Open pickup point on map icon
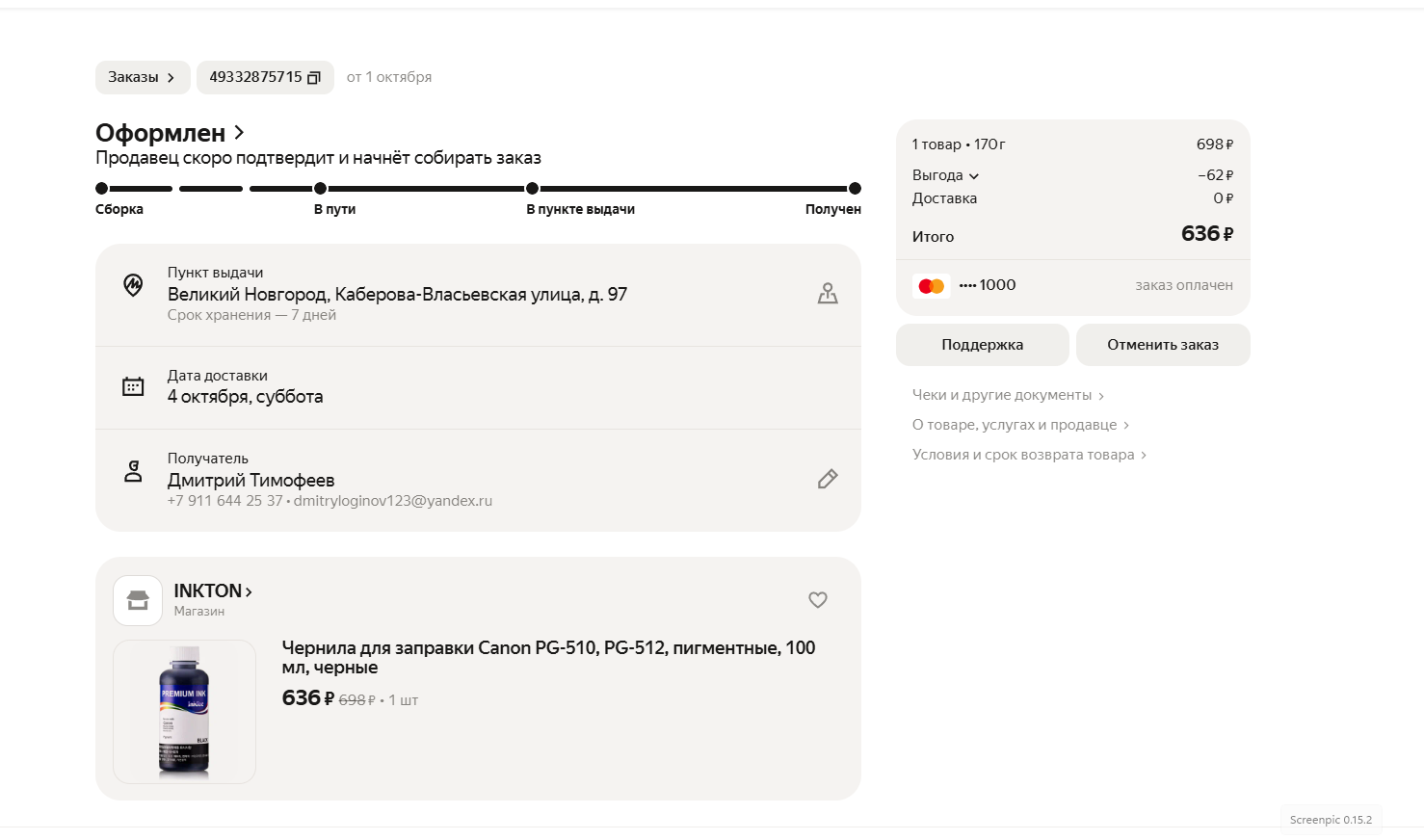This screenshot has width=1424, height=840. (x=827, y=294)
